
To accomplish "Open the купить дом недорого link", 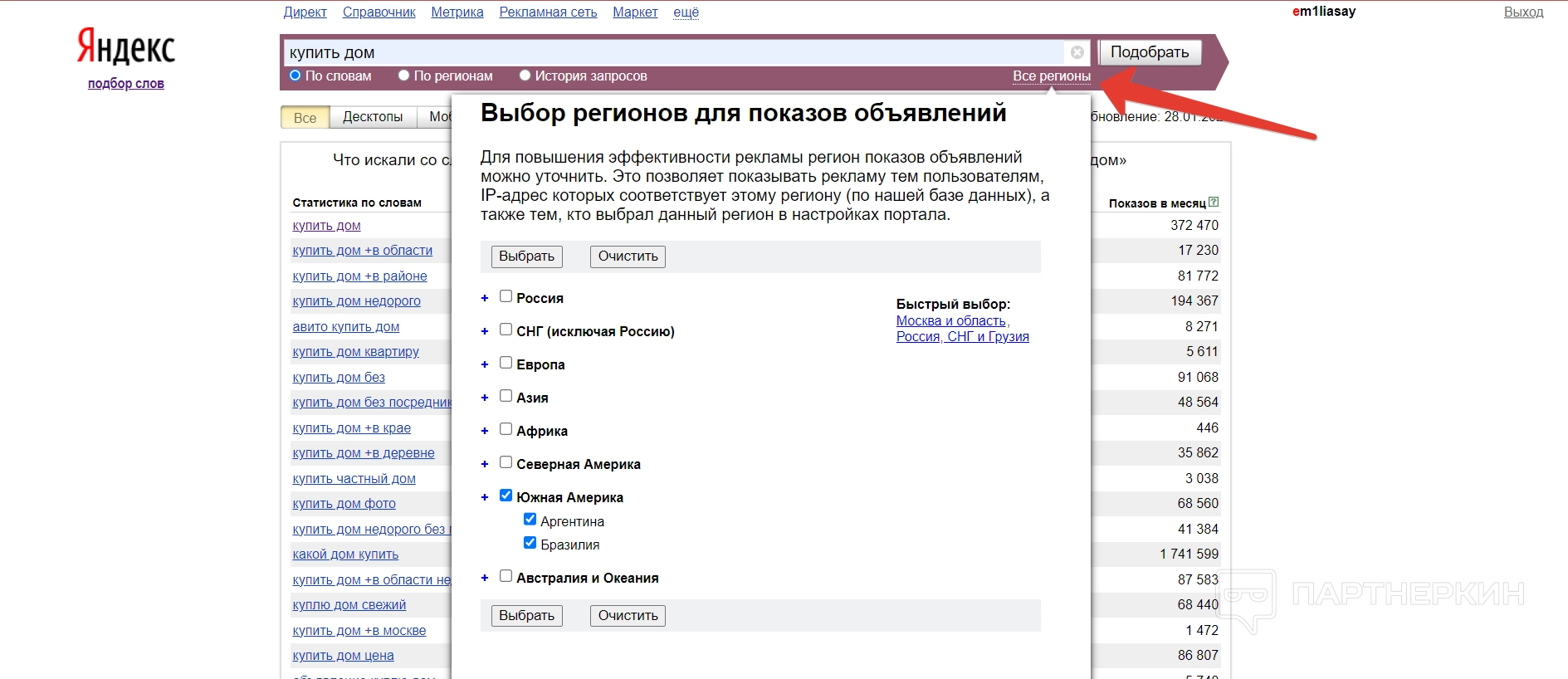I will click(x=356, y=300).
